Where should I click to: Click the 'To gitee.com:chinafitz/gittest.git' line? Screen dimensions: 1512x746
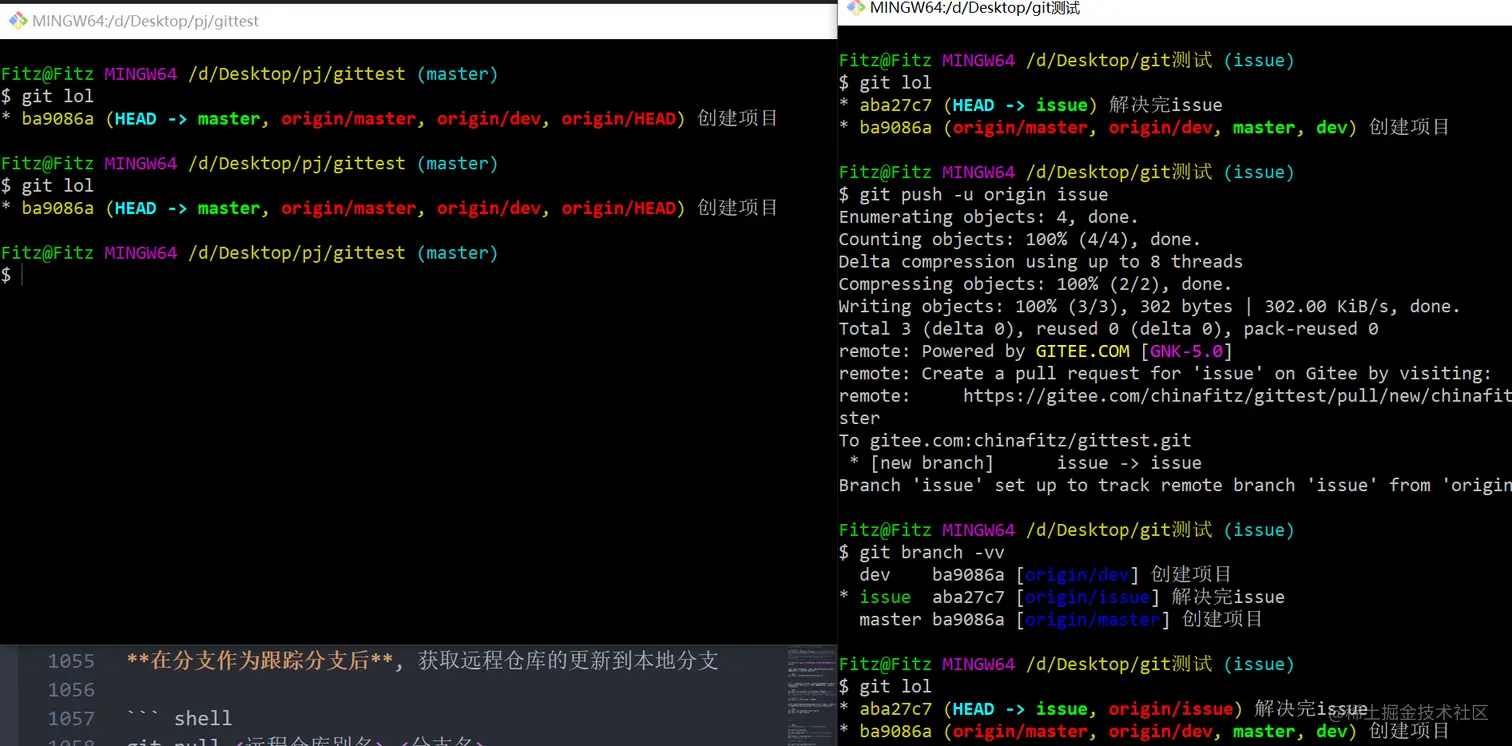coord(1014,440)
